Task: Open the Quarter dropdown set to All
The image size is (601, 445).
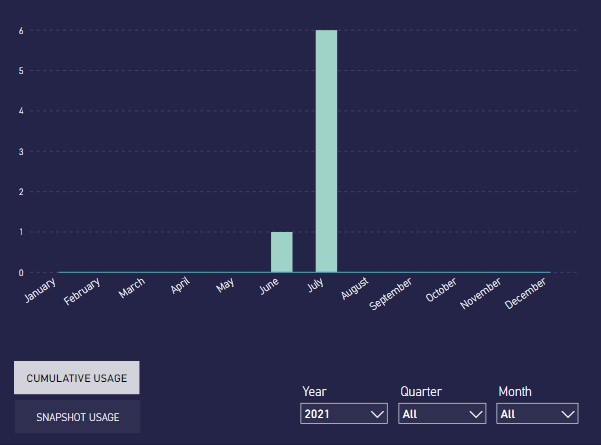Action: (442, 414)
